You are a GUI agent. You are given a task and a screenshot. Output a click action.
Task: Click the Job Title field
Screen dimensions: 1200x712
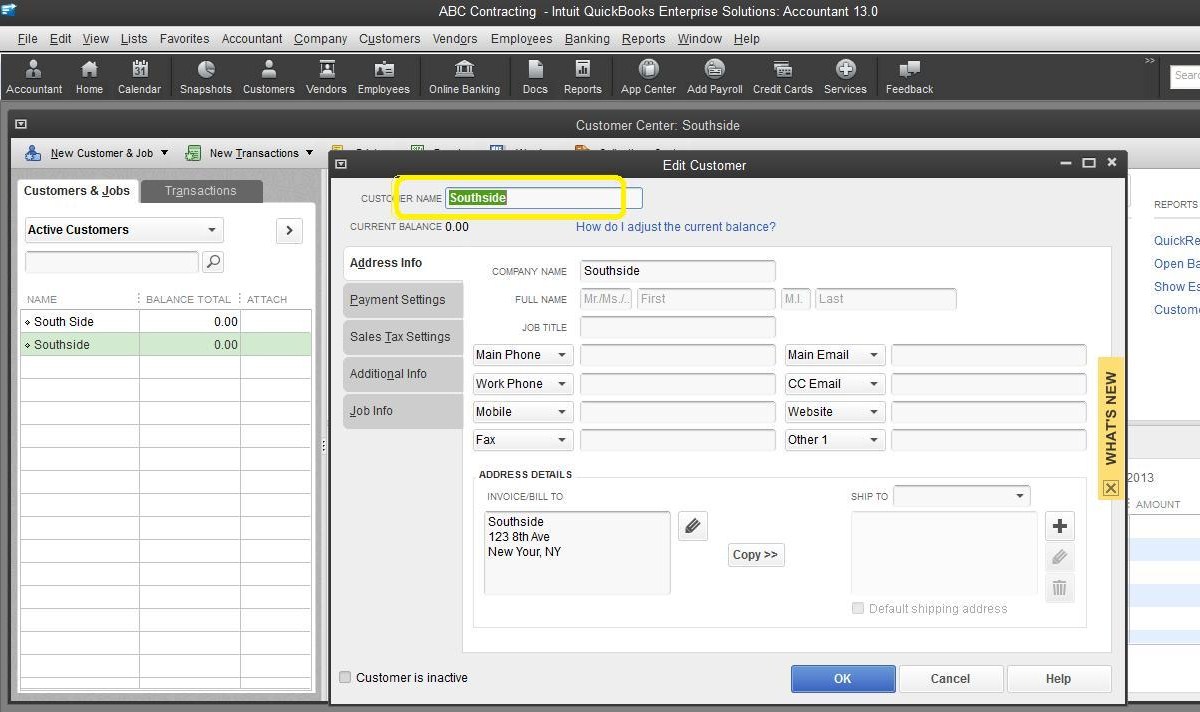[x=677, y=327]
